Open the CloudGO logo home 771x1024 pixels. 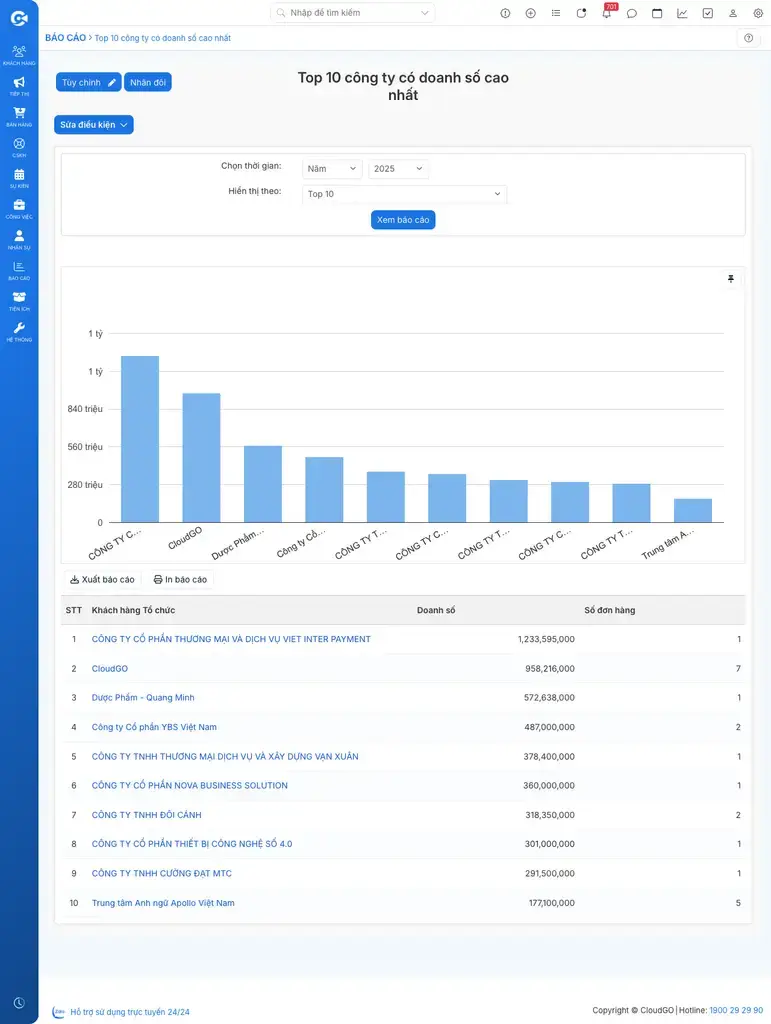[19, 18]
